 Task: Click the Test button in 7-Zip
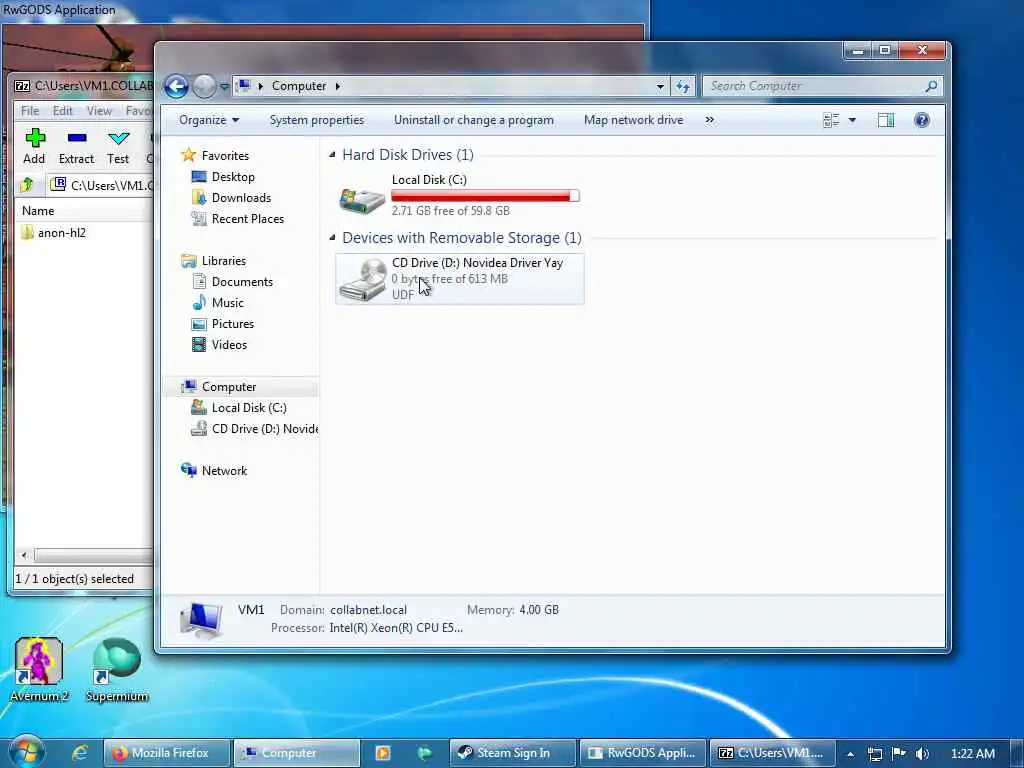click(x=118, y=146)
